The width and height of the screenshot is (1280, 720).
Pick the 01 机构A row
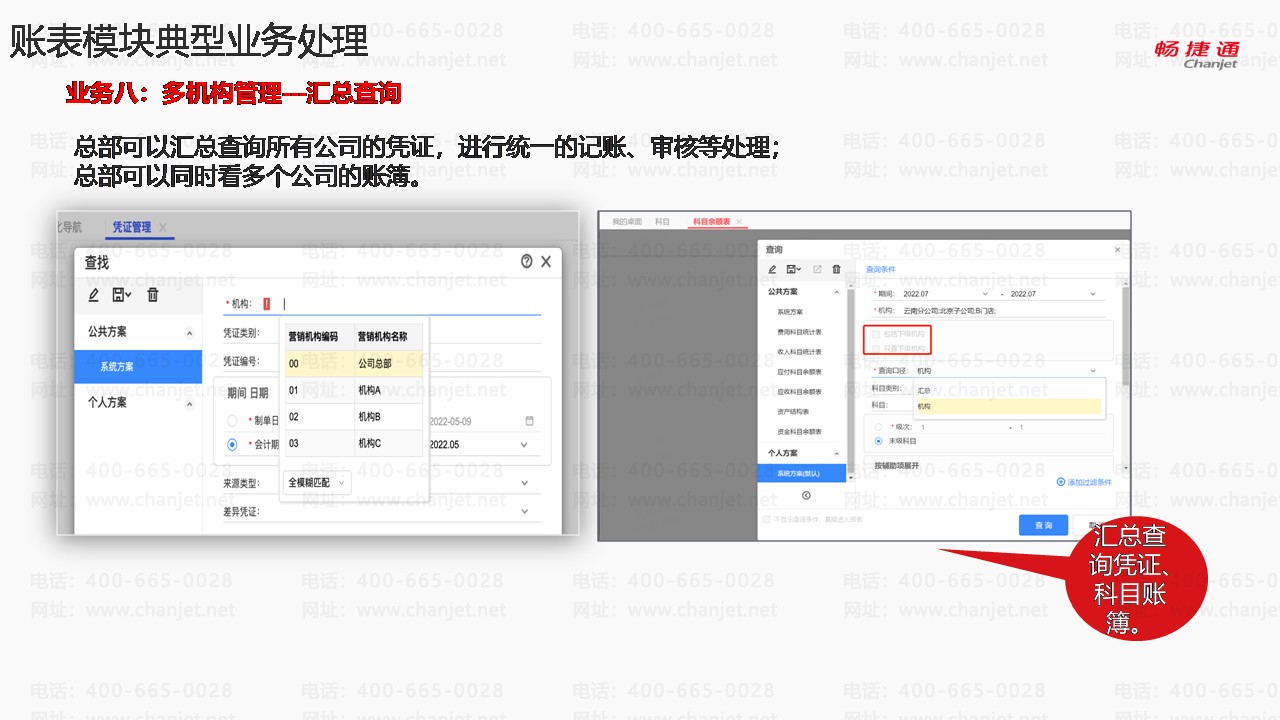(x=354, y=390)
